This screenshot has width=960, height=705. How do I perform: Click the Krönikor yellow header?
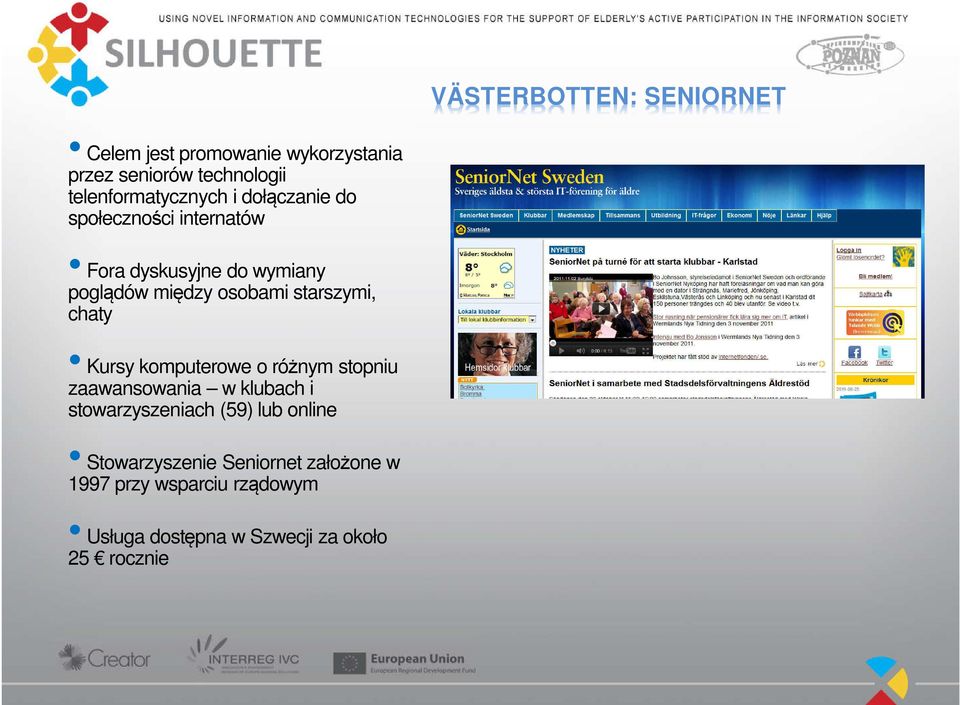(875, 380)
